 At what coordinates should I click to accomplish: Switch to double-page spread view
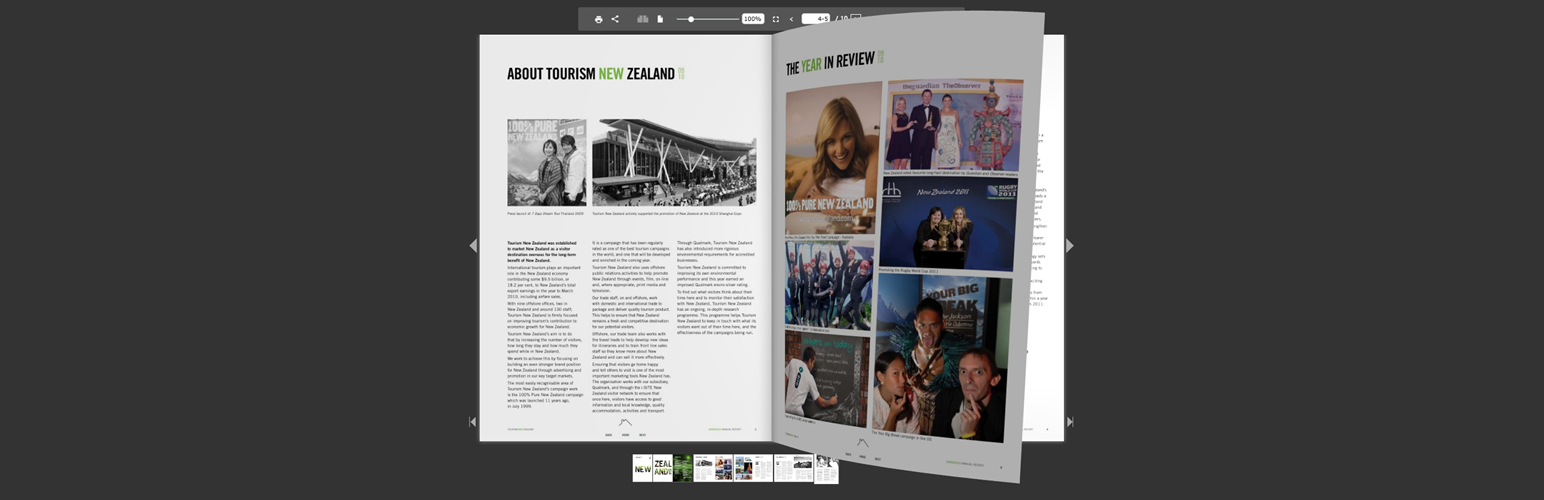click(643, 19)
